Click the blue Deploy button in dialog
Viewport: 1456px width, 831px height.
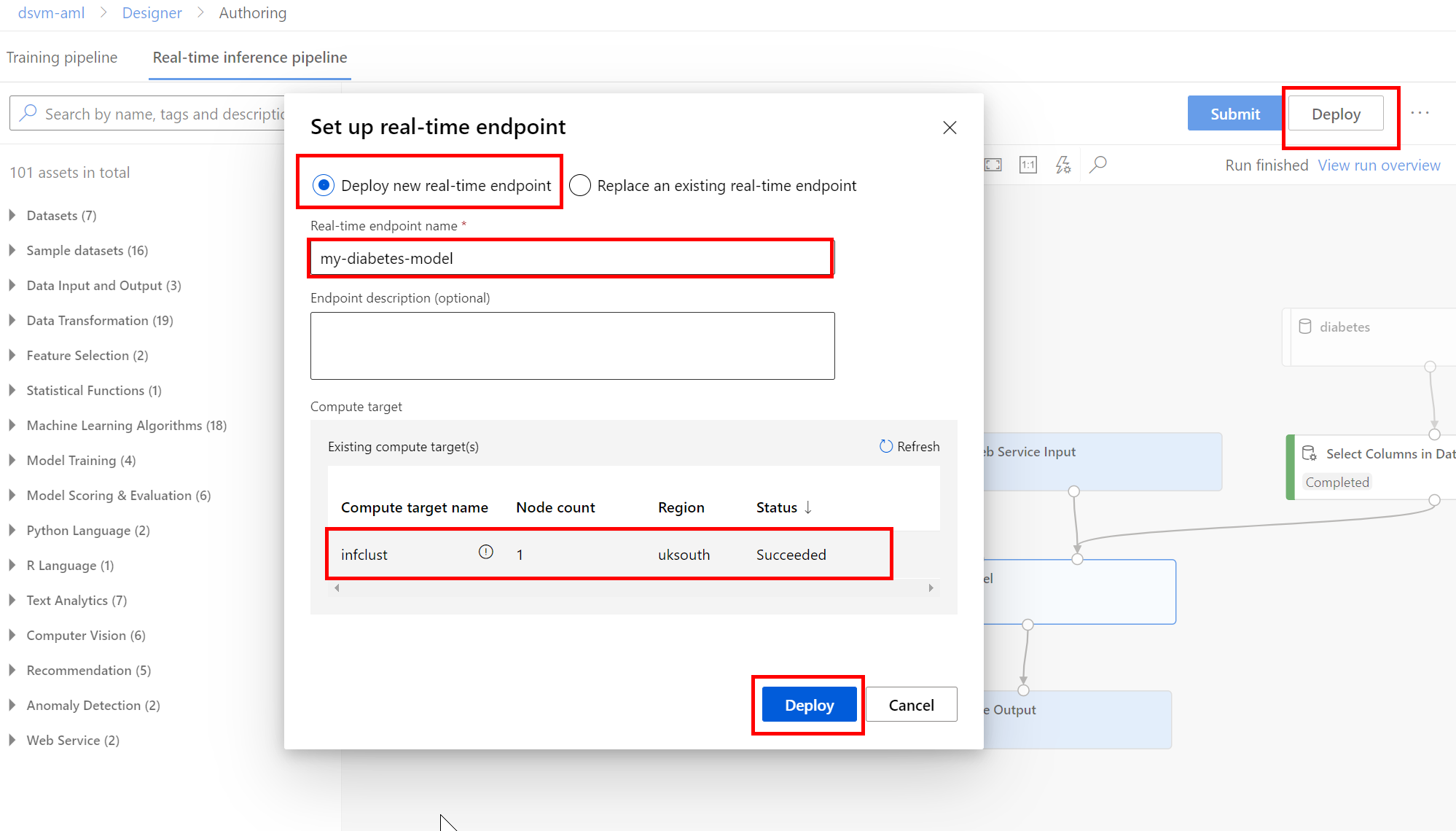tap(809, 705)
